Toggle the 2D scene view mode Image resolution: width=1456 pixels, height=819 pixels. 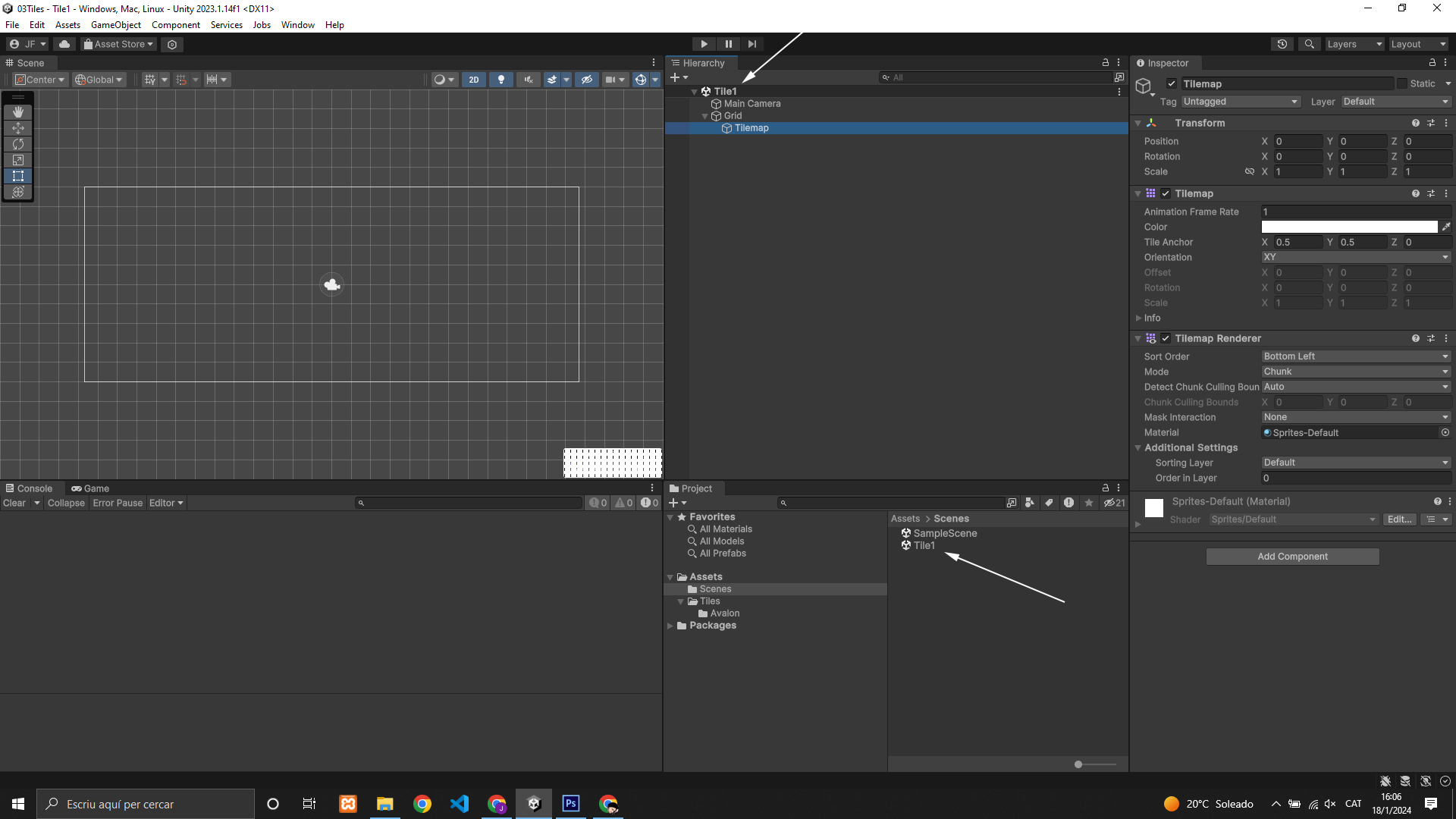coord(474,80)
